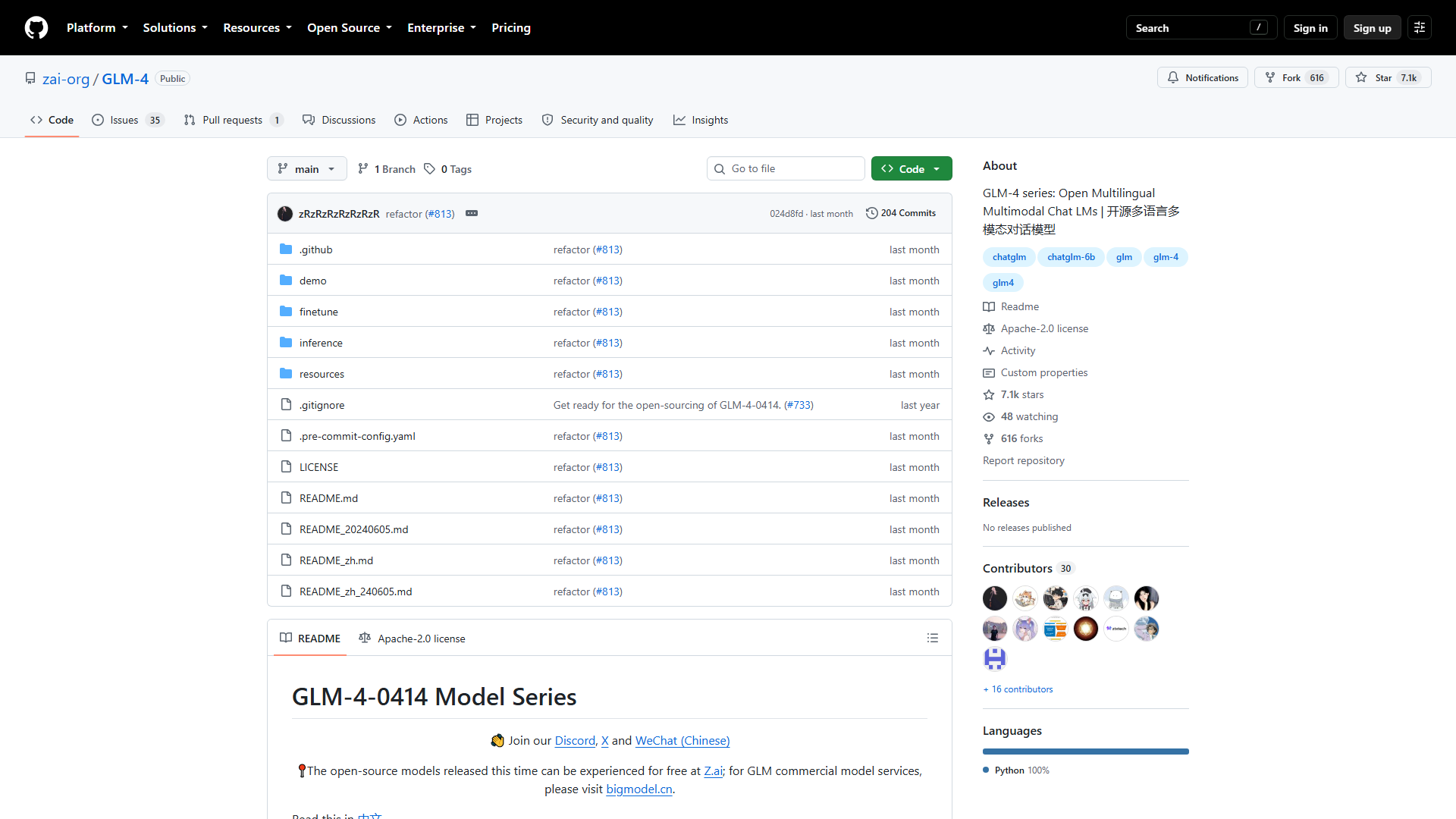
Task: Click zRzRzRzRzRzRzR author avatar
Action: pos(285,214)
